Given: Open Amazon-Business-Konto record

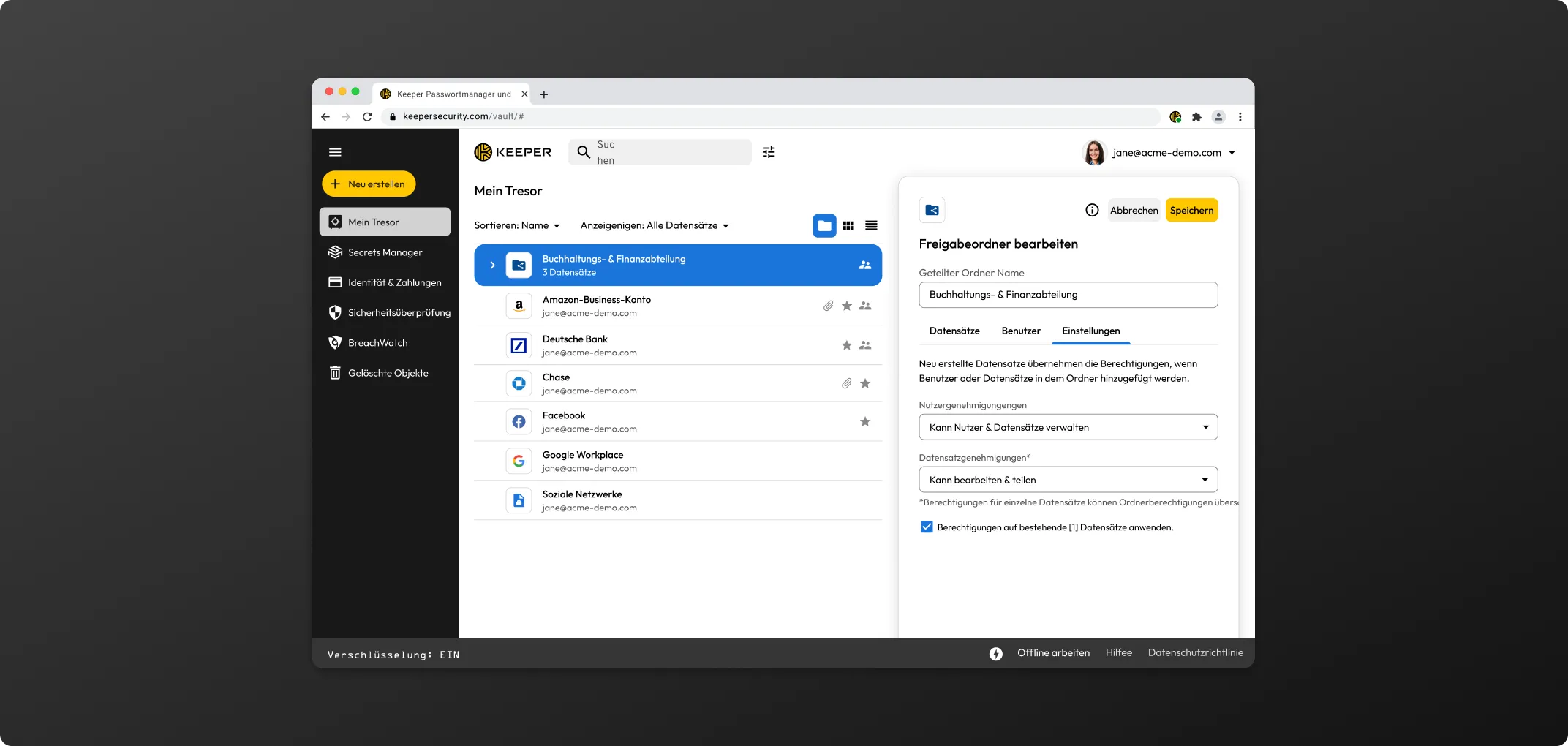Looking at the screenshot, I should [678, 306].
